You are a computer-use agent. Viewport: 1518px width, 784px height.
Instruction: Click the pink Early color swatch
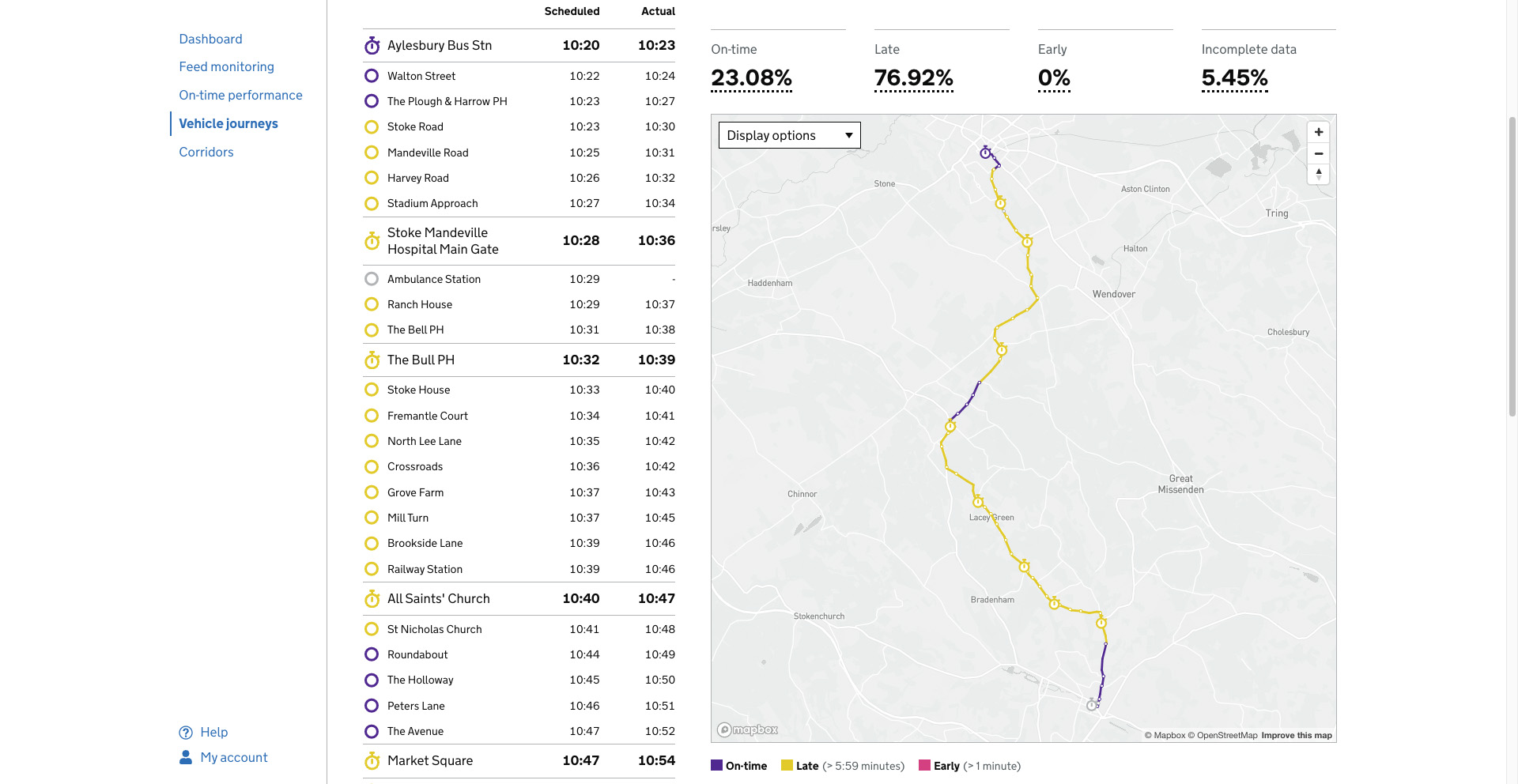point(925,765)
